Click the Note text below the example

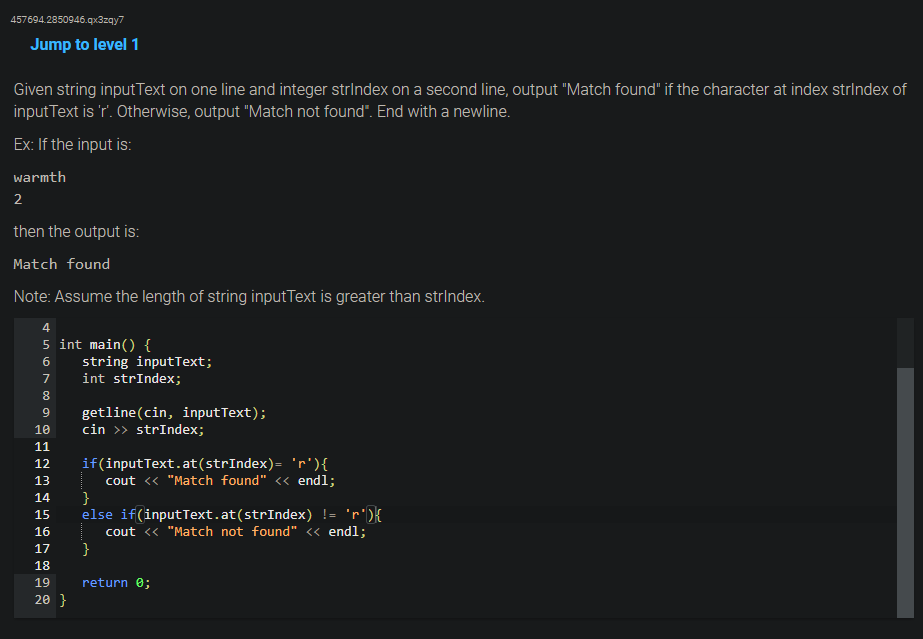[x=248, y=296]
